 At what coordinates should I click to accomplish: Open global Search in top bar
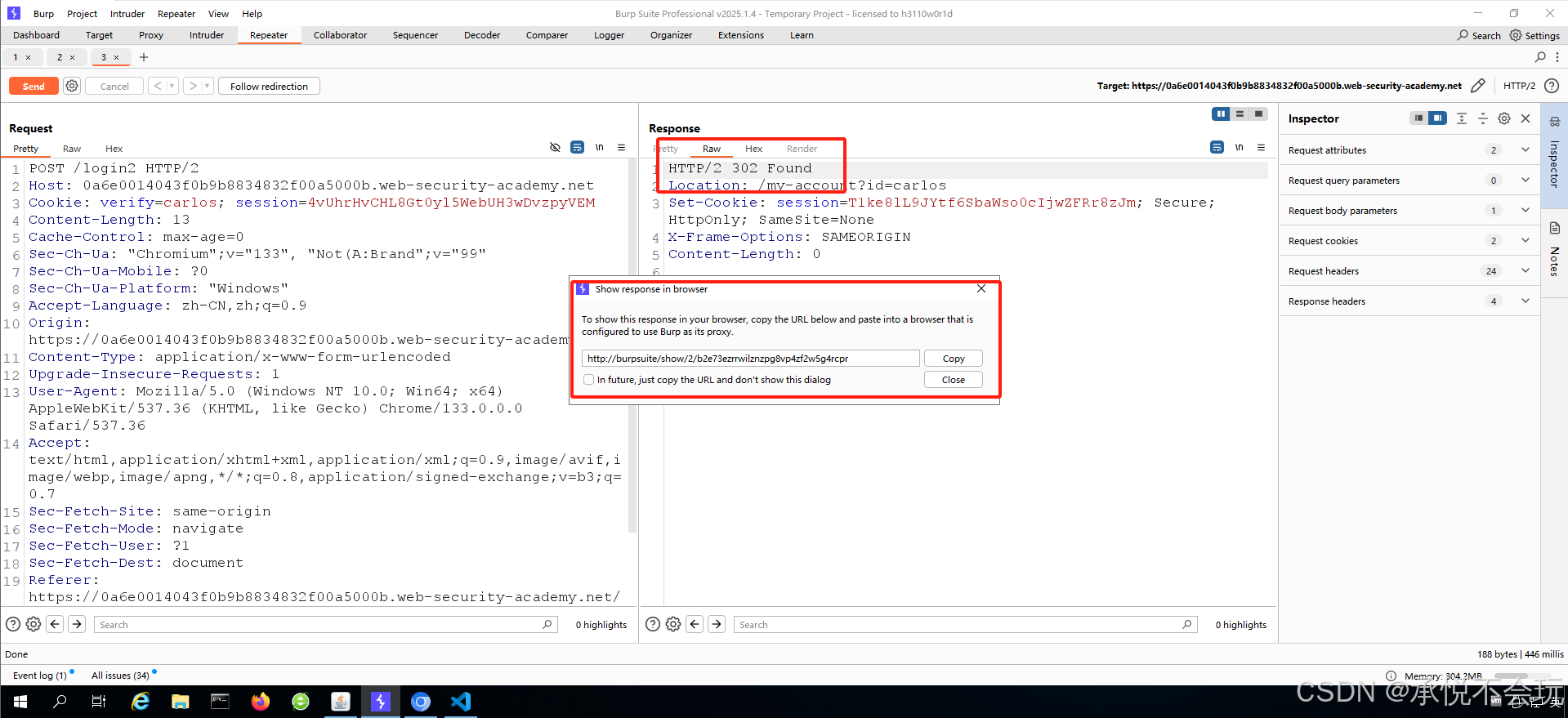[1479, 35]
